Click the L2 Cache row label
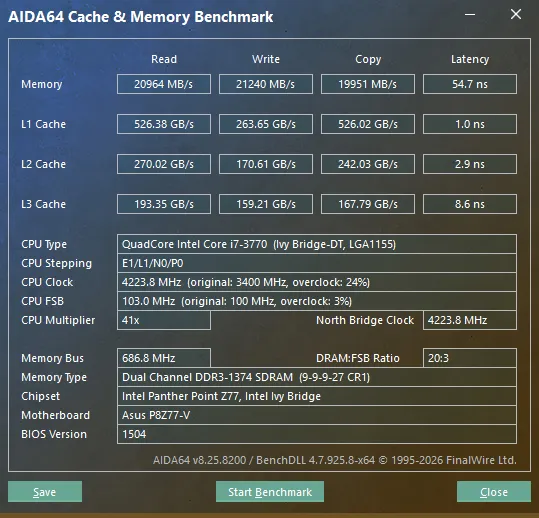Screen dimensions: 539x518 click(43, 164)
